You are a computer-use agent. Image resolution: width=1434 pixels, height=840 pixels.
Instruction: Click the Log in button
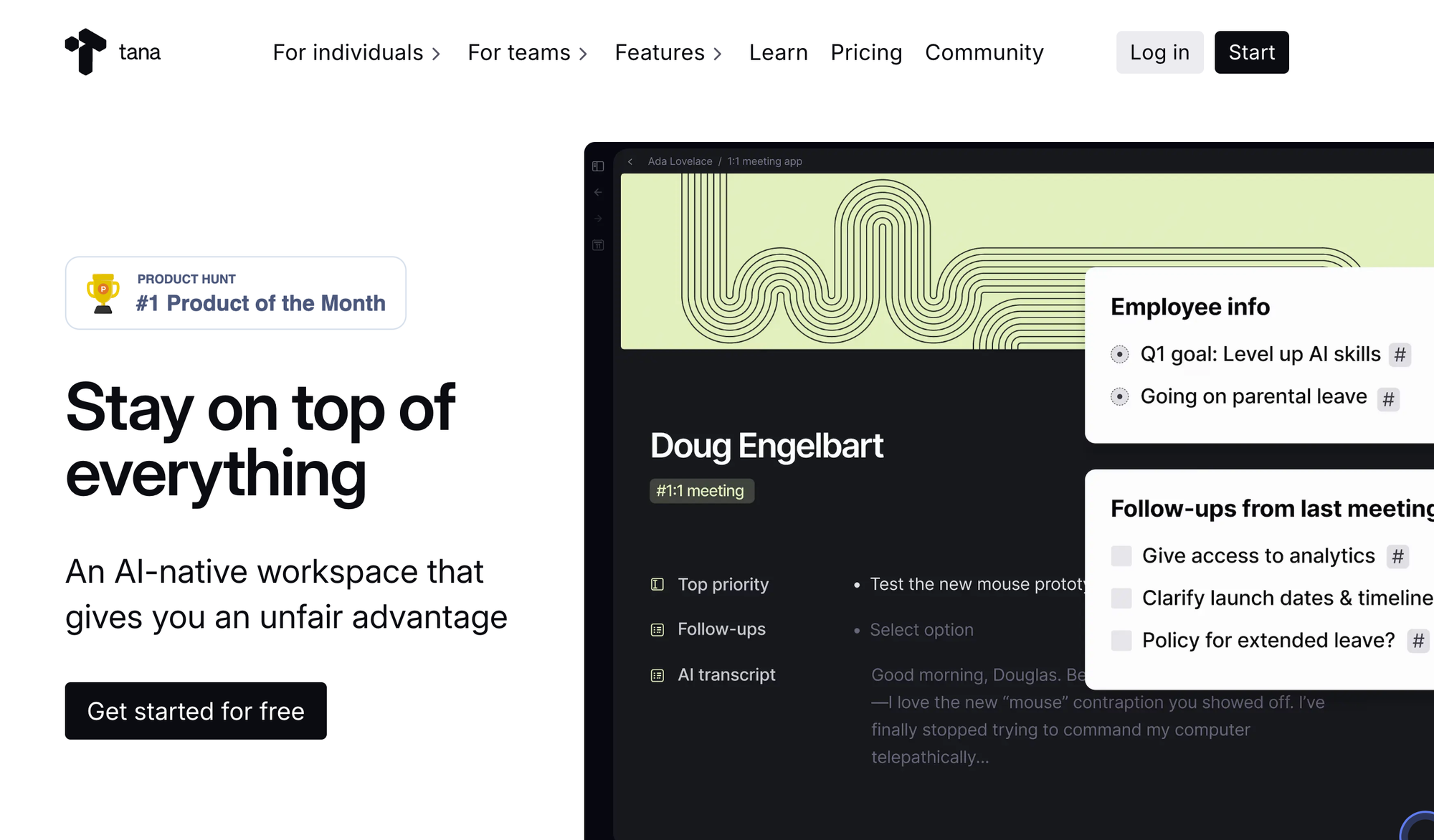pos(1159,52)
